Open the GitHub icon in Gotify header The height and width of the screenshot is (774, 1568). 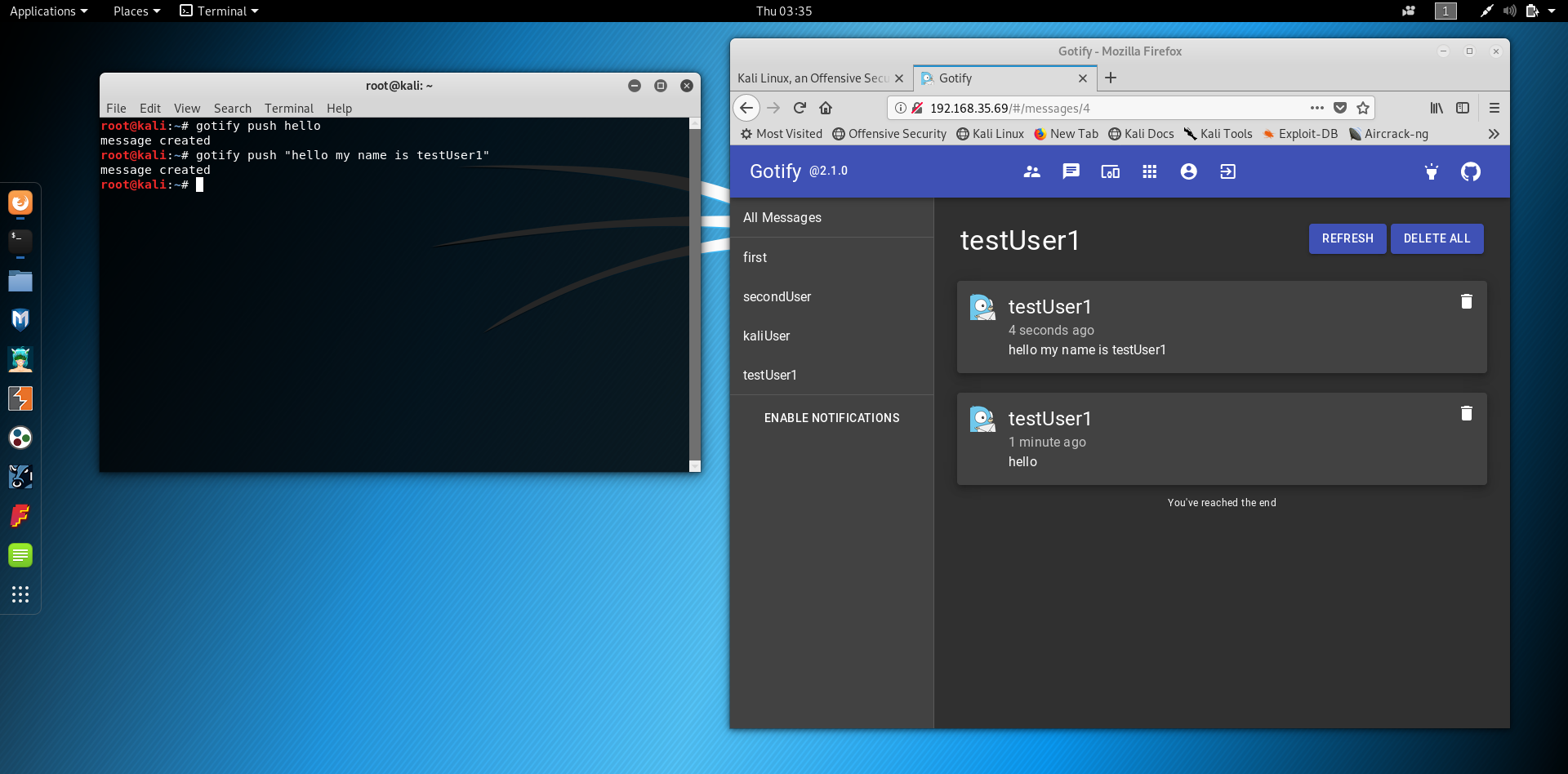(1470, 171)
